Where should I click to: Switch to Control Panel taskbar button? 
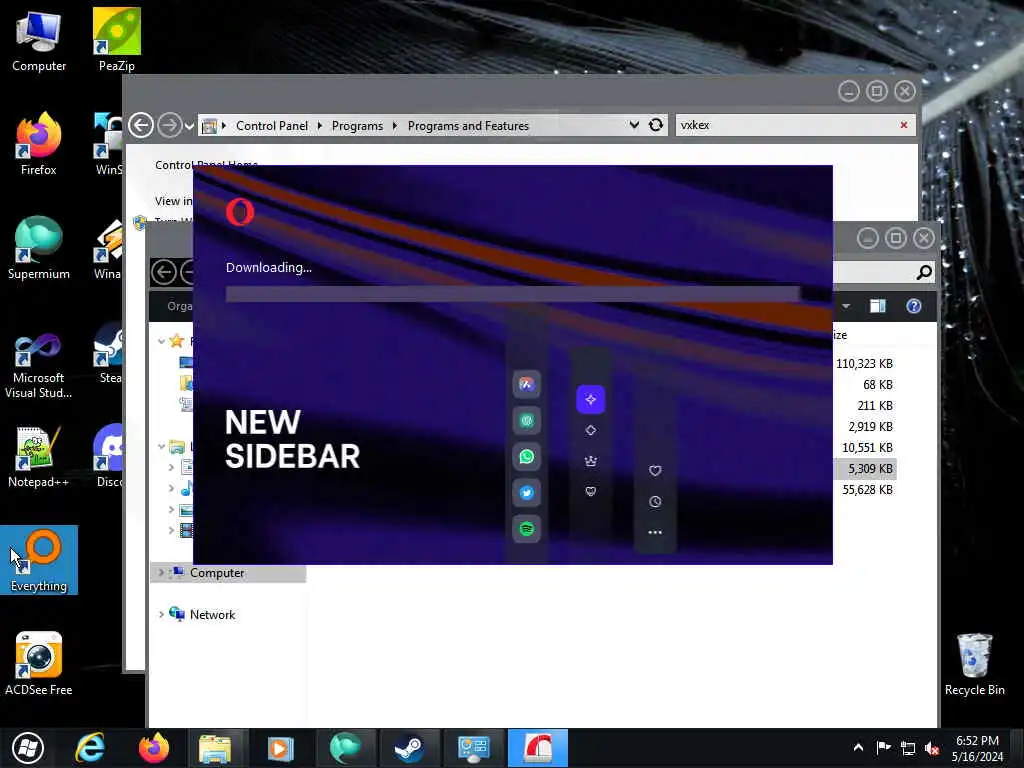tap(473, 748)
